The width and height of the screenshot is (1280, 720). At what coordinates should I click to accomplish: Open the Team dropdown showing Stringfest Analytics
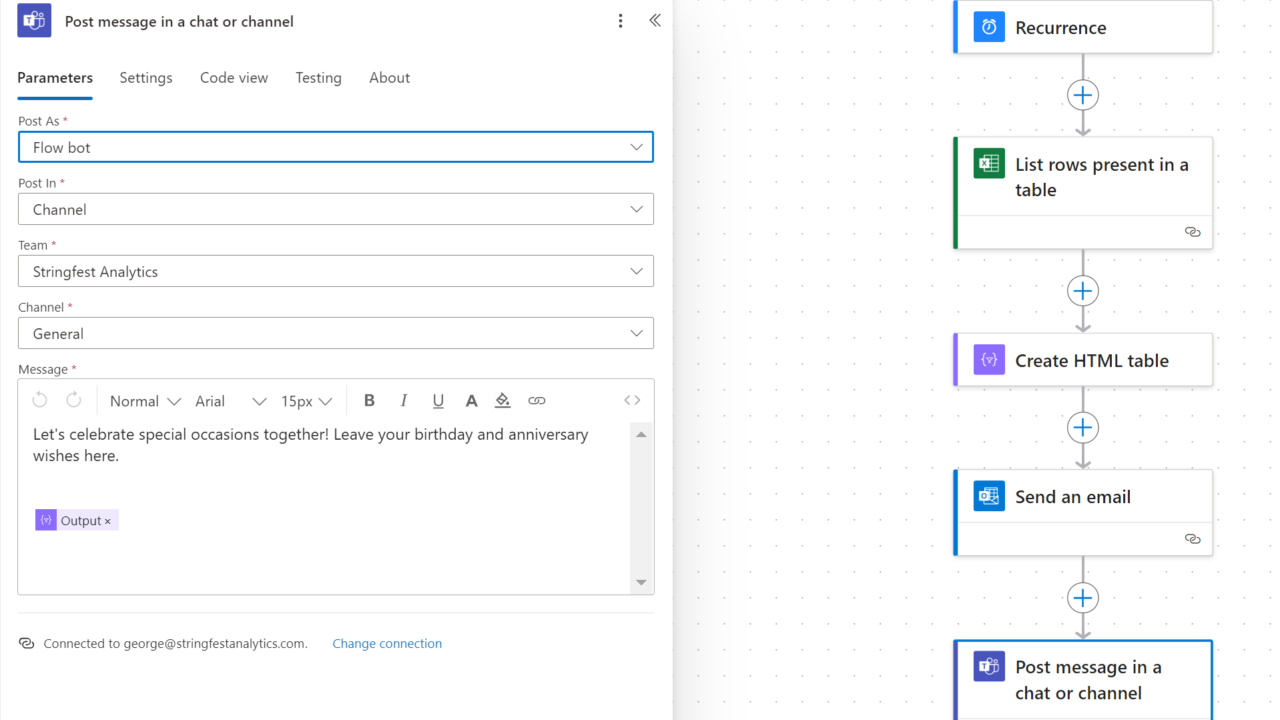coord(336,271)
